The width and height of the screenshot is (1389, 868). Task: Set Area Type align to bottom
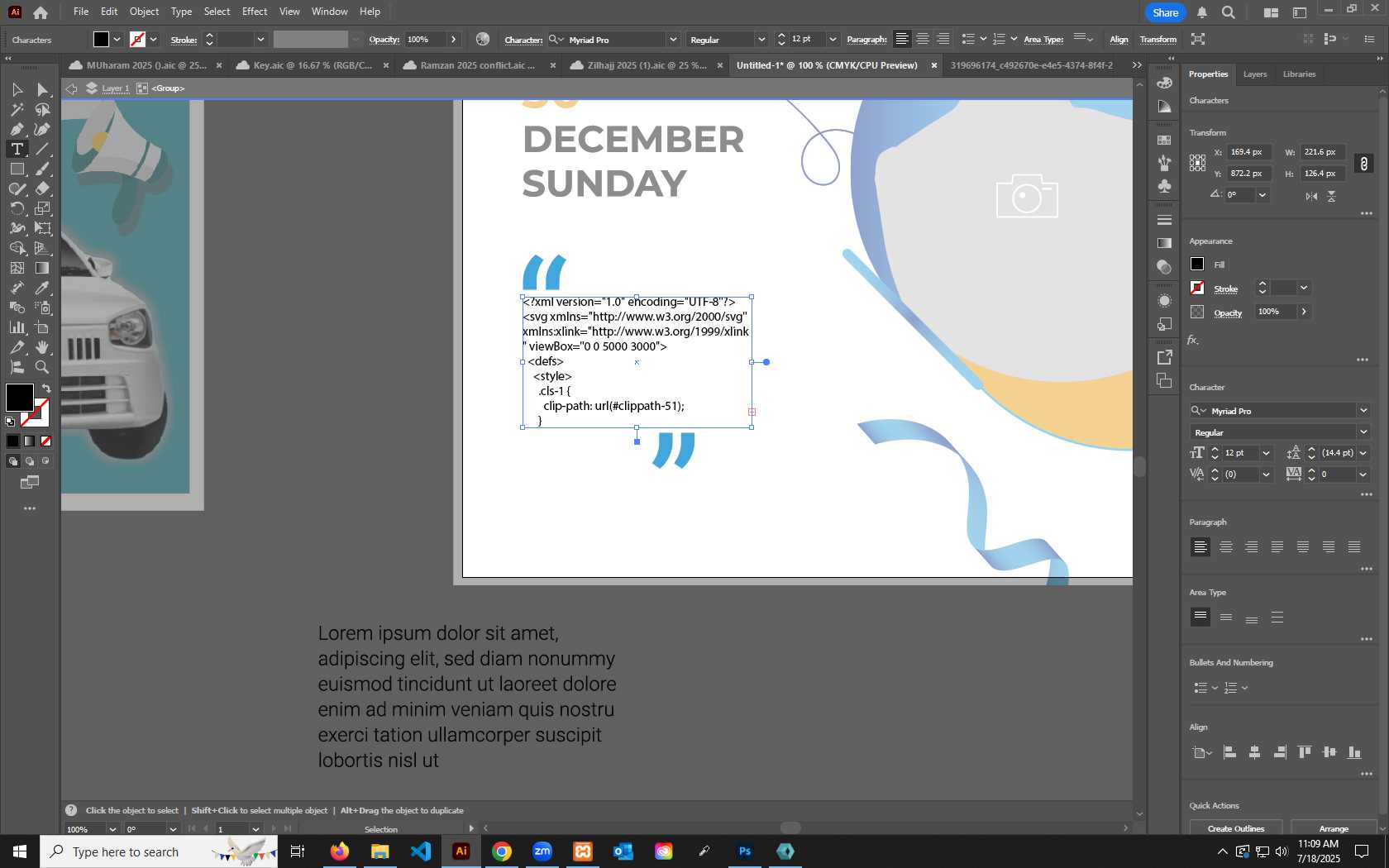point(1252,617)
